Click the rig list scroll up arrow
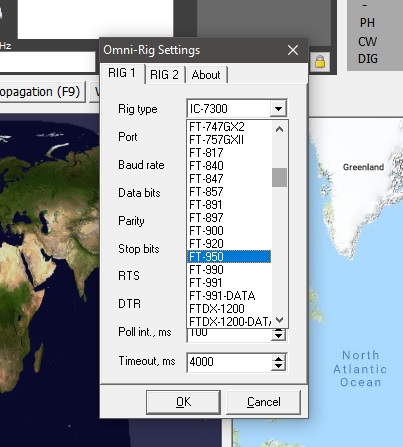The height and width of the screenshot is (447, 403). [x=279, y=129]
